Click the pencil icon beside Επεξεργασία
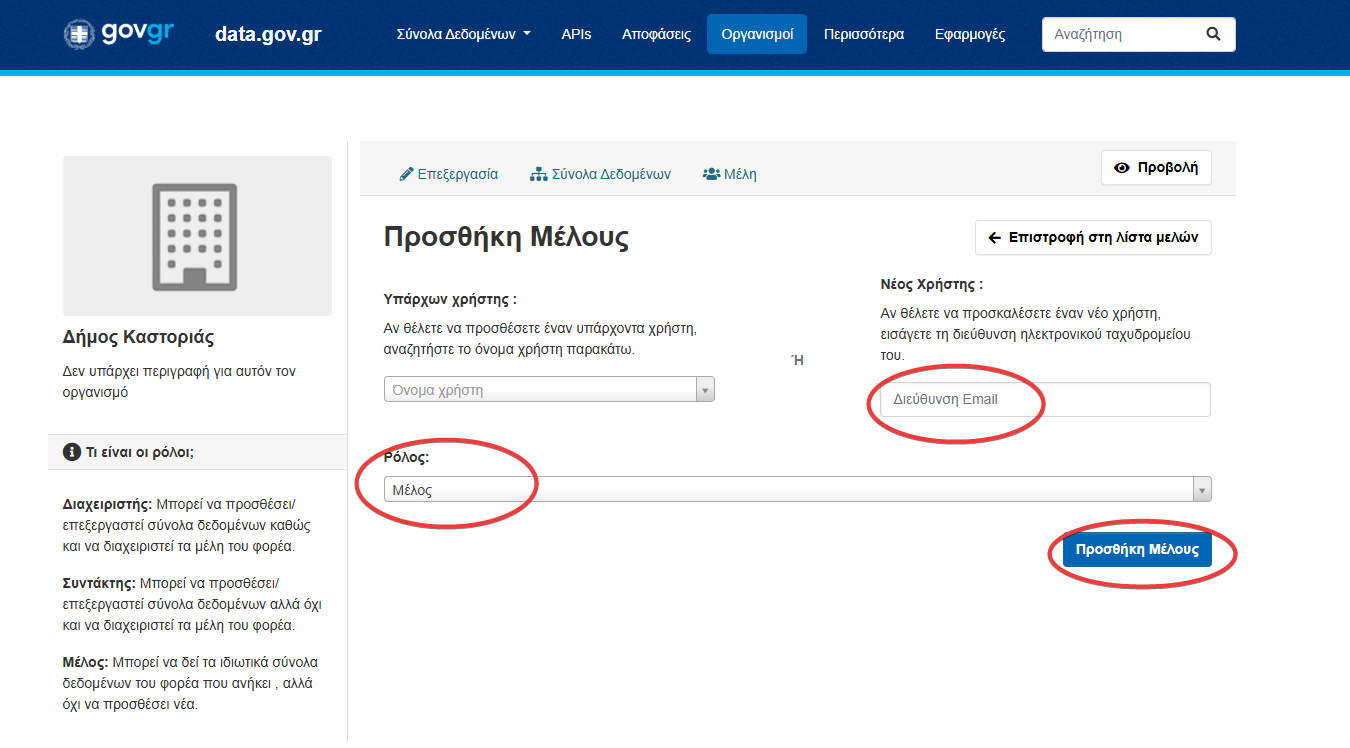The image size is (1350, 748). [406, 174]
